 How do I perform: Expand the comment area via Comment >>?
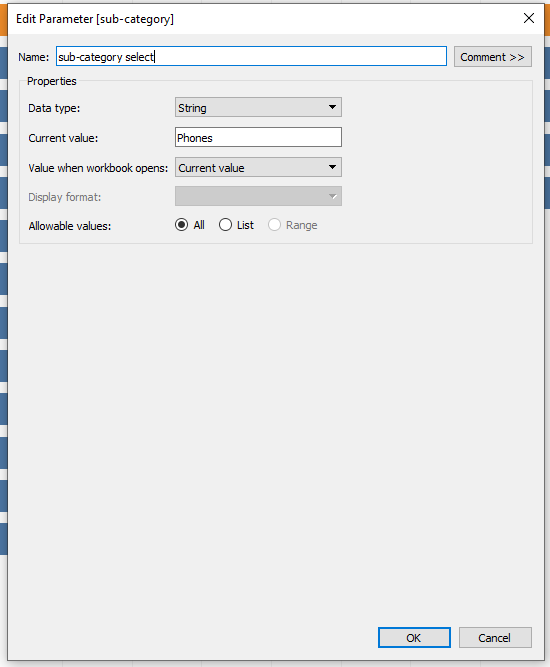tap(493, 57)
